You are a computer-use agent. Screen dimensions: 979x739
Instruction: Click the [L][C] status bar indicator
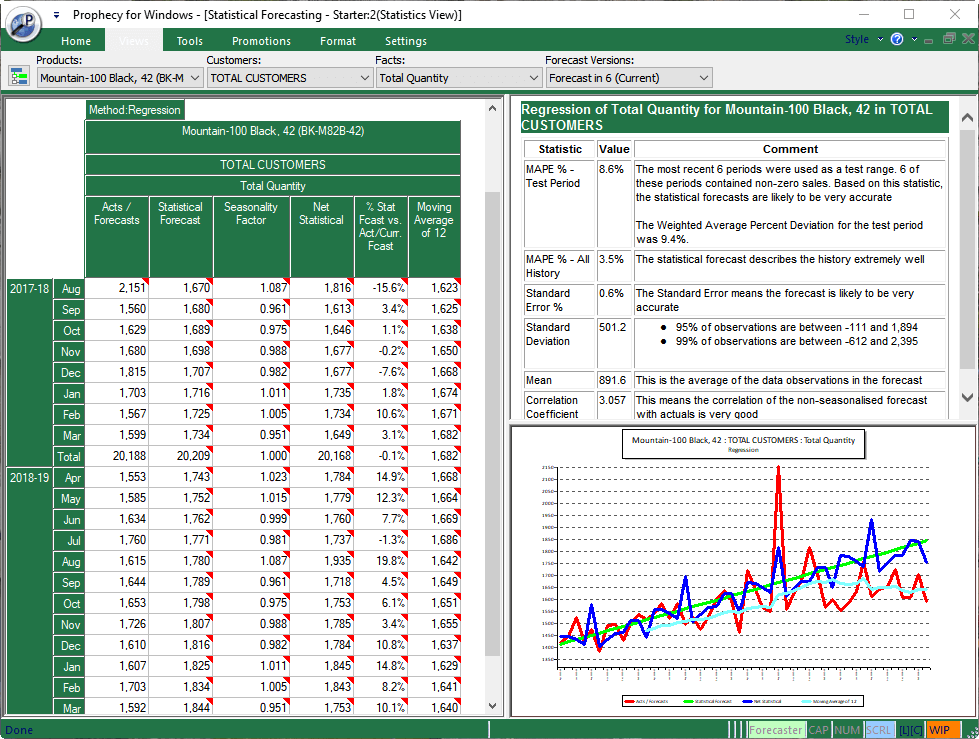[911, 730]
